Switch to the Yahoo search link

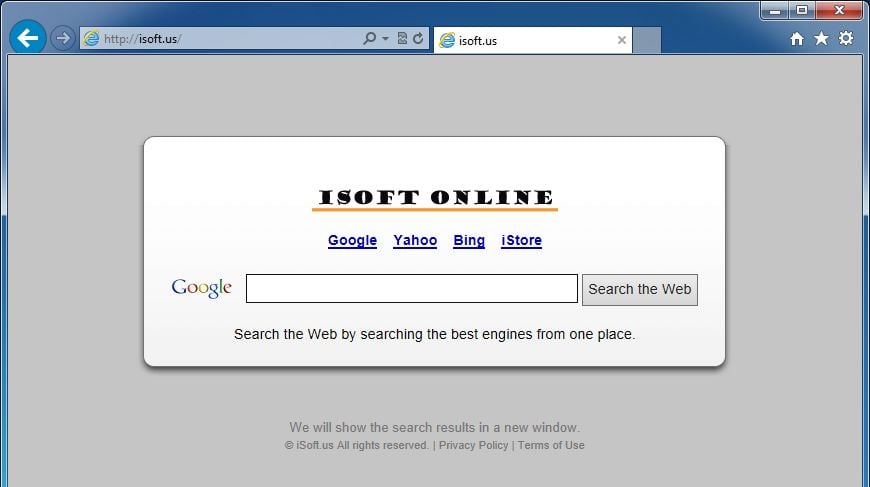(x=415, y=240)
